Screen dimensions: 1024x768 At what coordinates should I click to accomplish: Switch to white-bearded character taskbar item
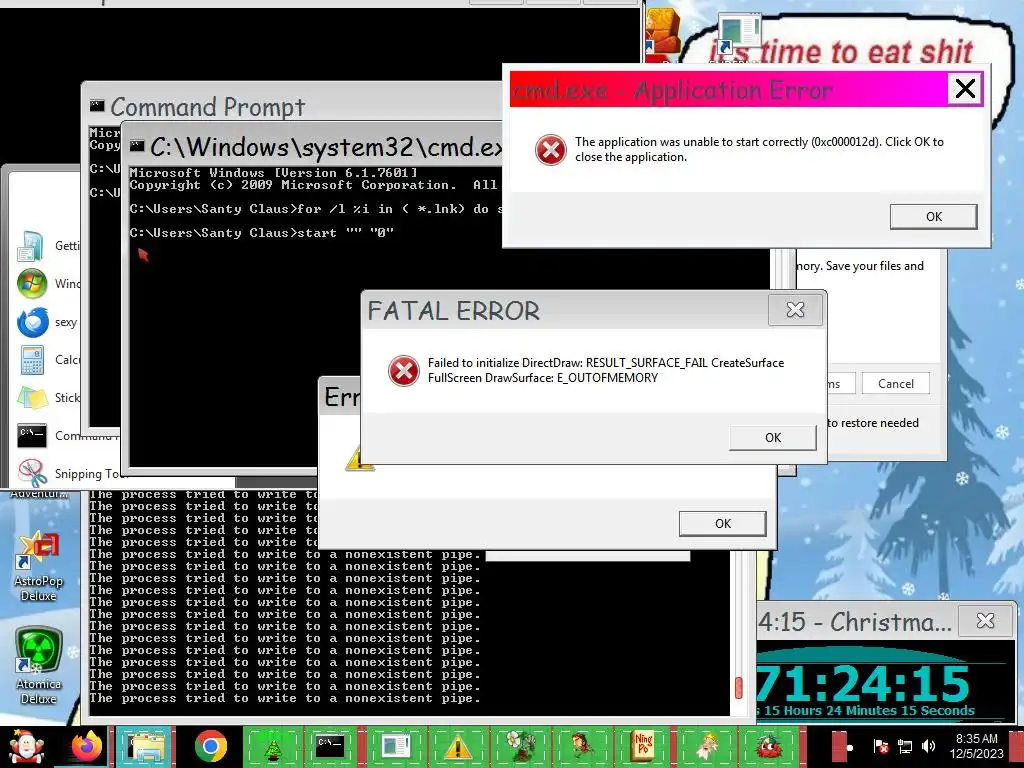(x=705, y=746)
